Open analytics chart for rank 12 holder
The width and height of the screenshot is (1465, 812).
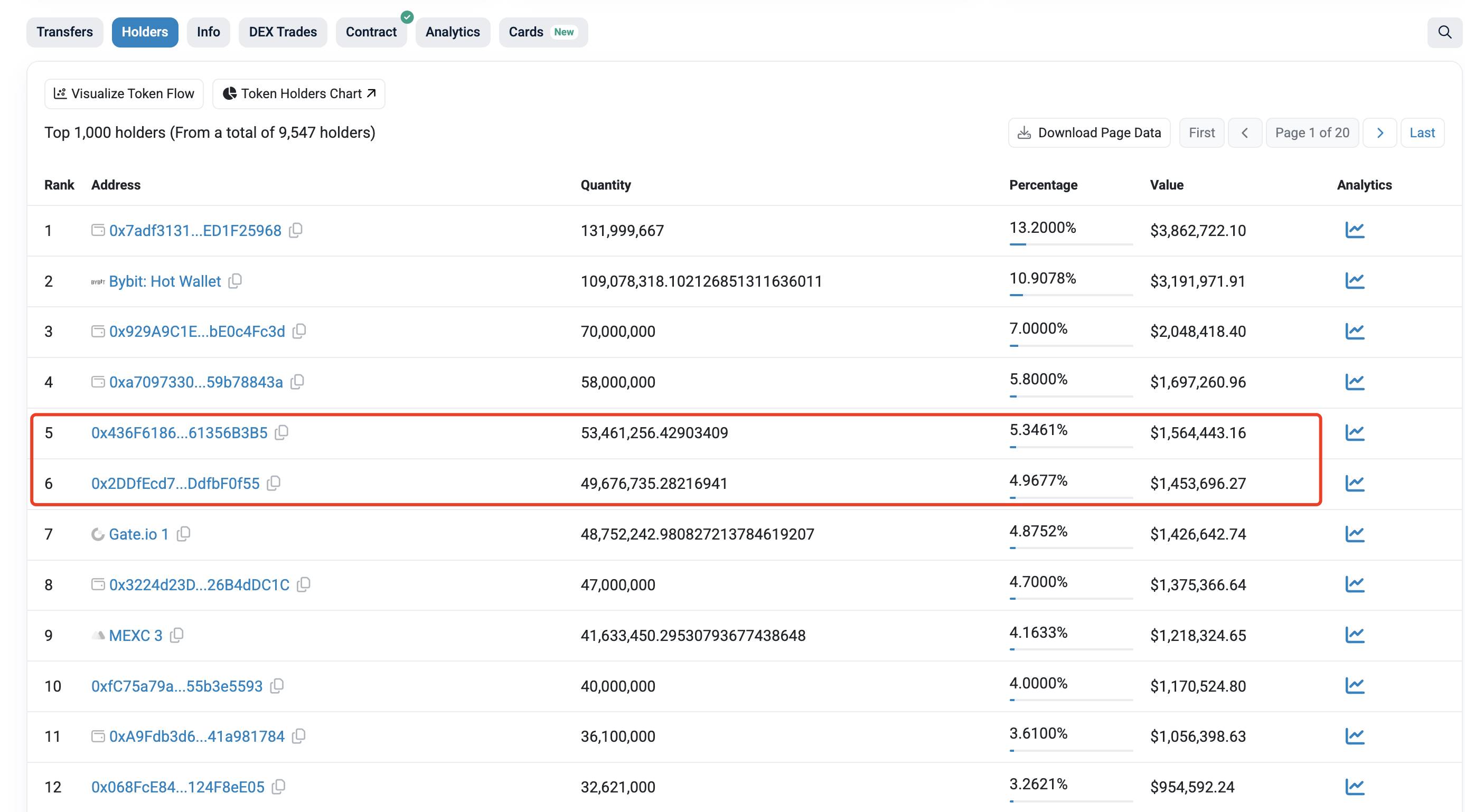pyautogui.click(x=1355, y=787)
